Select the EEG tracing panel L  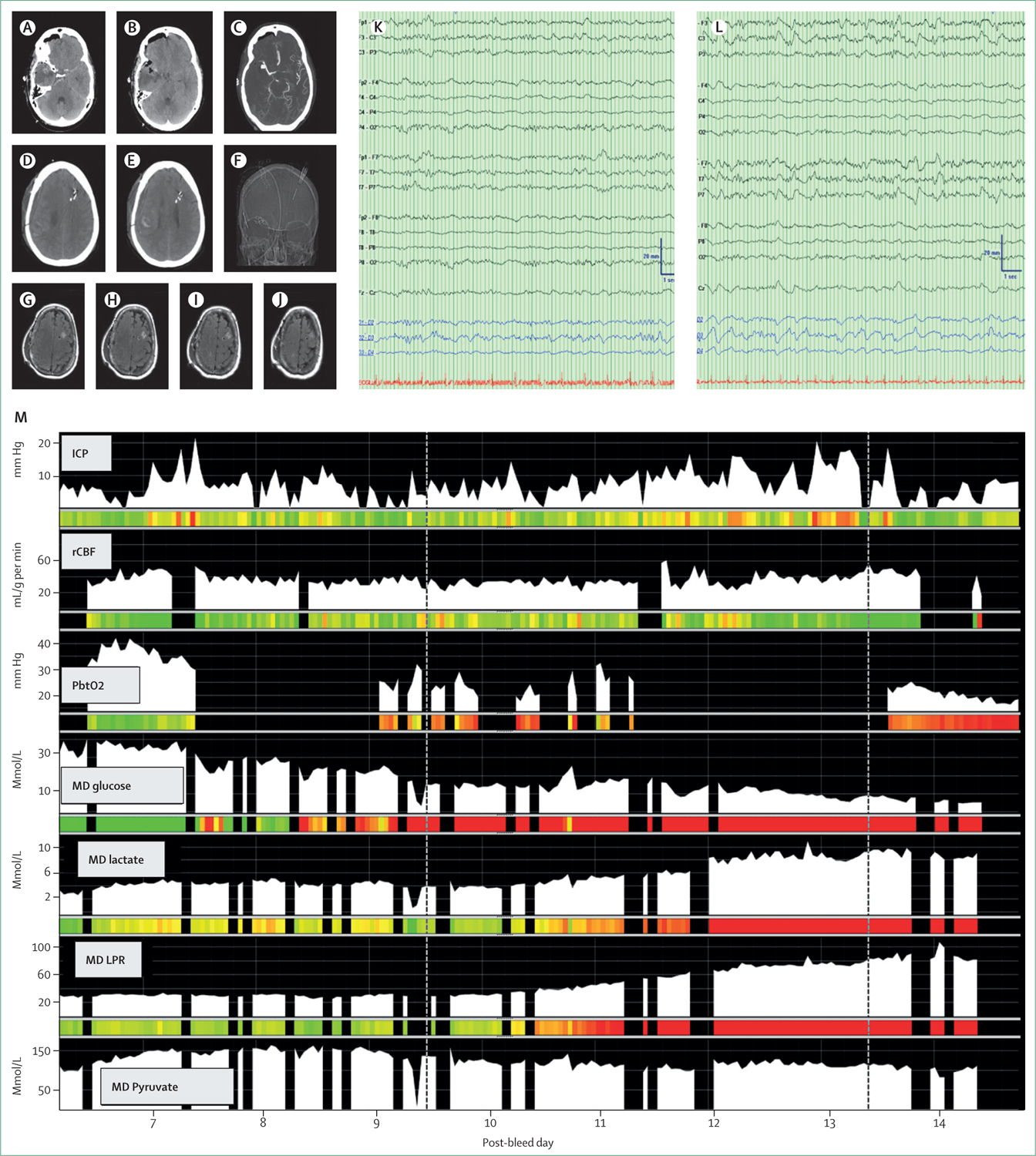click(861, 200)
